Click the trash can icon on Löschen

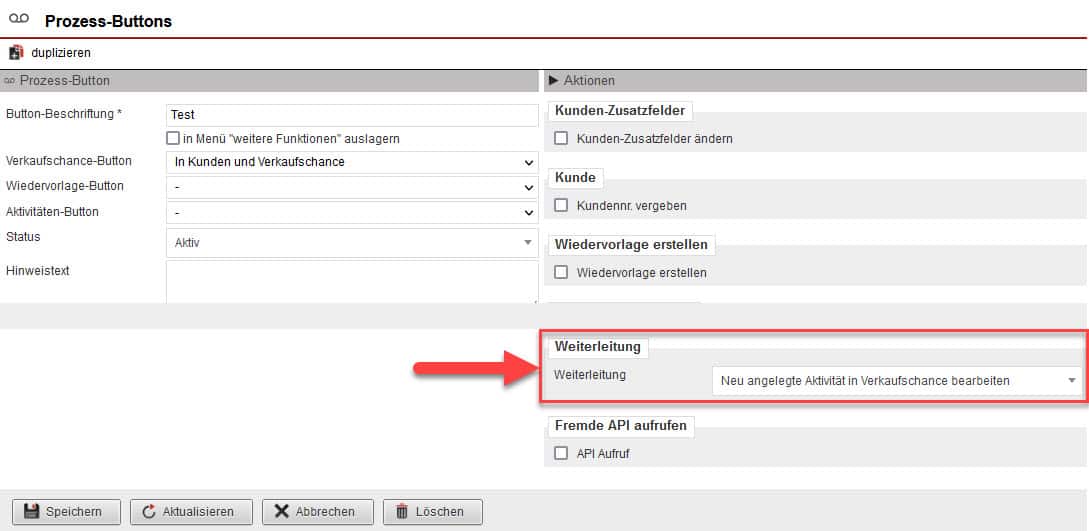pos(402,511)
